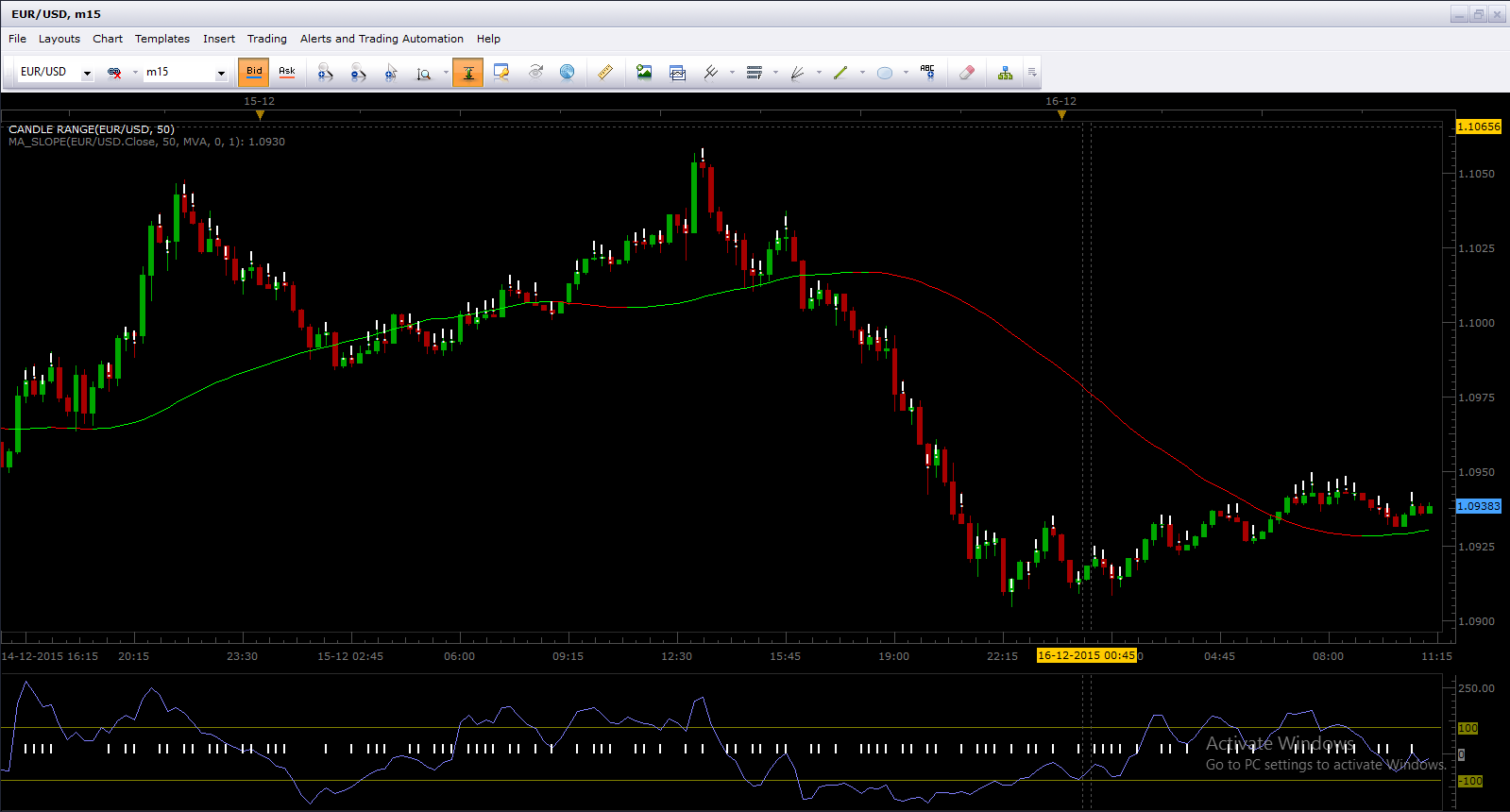Viewport: 1510px width, 812px height.
Task: Toggle the auto vertical scale button
Action: point(468,73)
